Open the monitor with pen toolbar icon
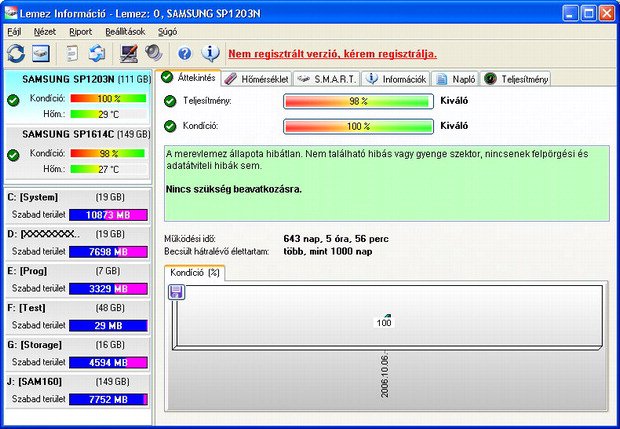 129,53
